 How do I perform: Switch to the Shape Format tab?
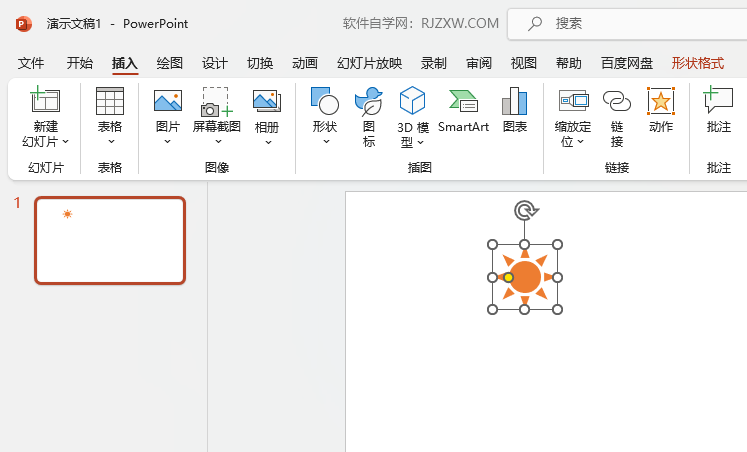pos(698,63)
